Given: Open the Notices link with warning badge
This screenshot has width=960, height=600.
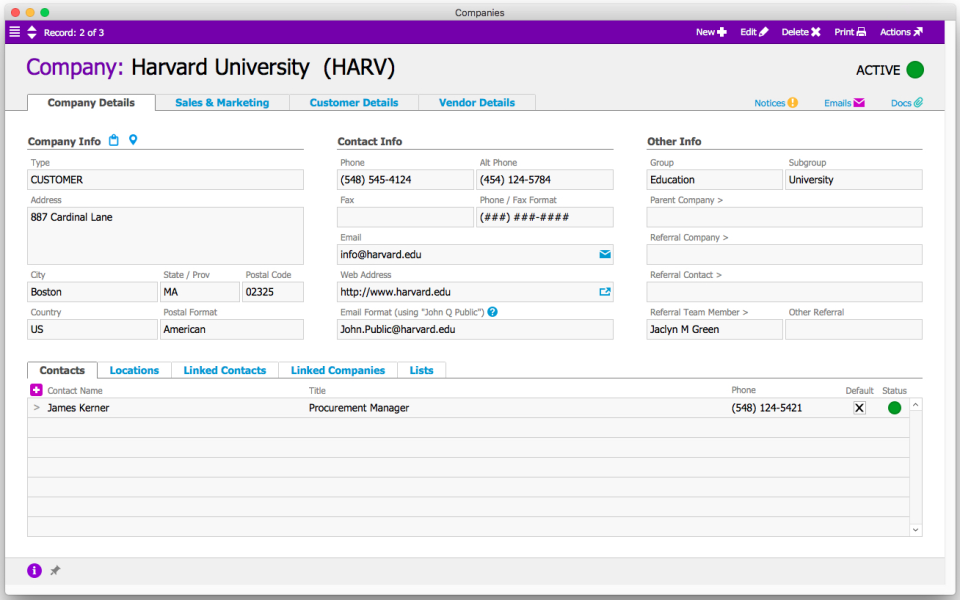Looking at the screenshot, I should click(x=770, y=102).
